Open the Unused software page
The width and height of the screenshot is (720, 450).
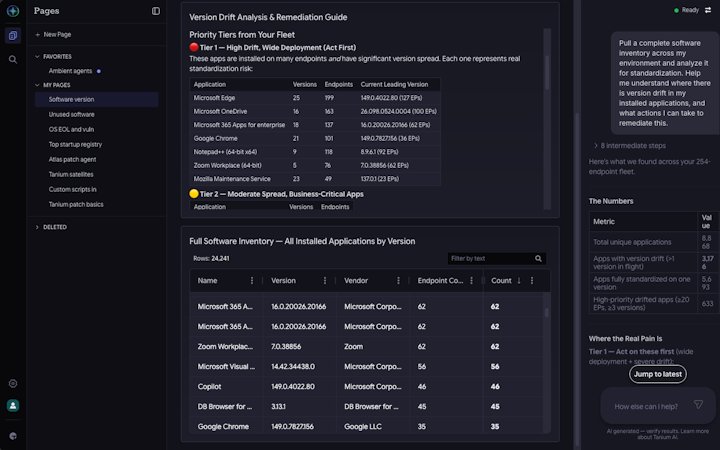72,114
